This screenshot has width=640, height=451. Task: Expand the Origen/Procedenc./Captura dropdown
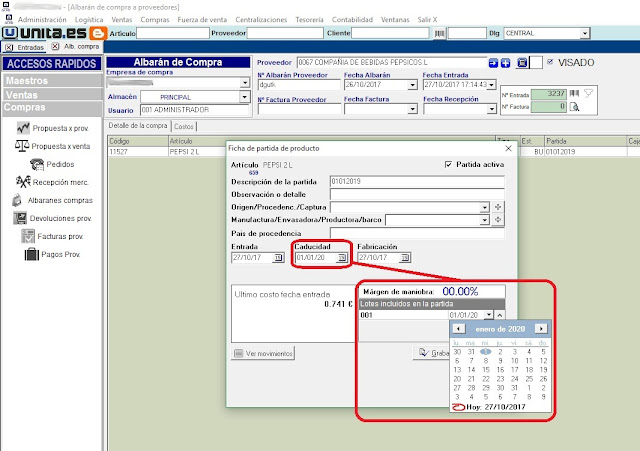pos(484,206)
